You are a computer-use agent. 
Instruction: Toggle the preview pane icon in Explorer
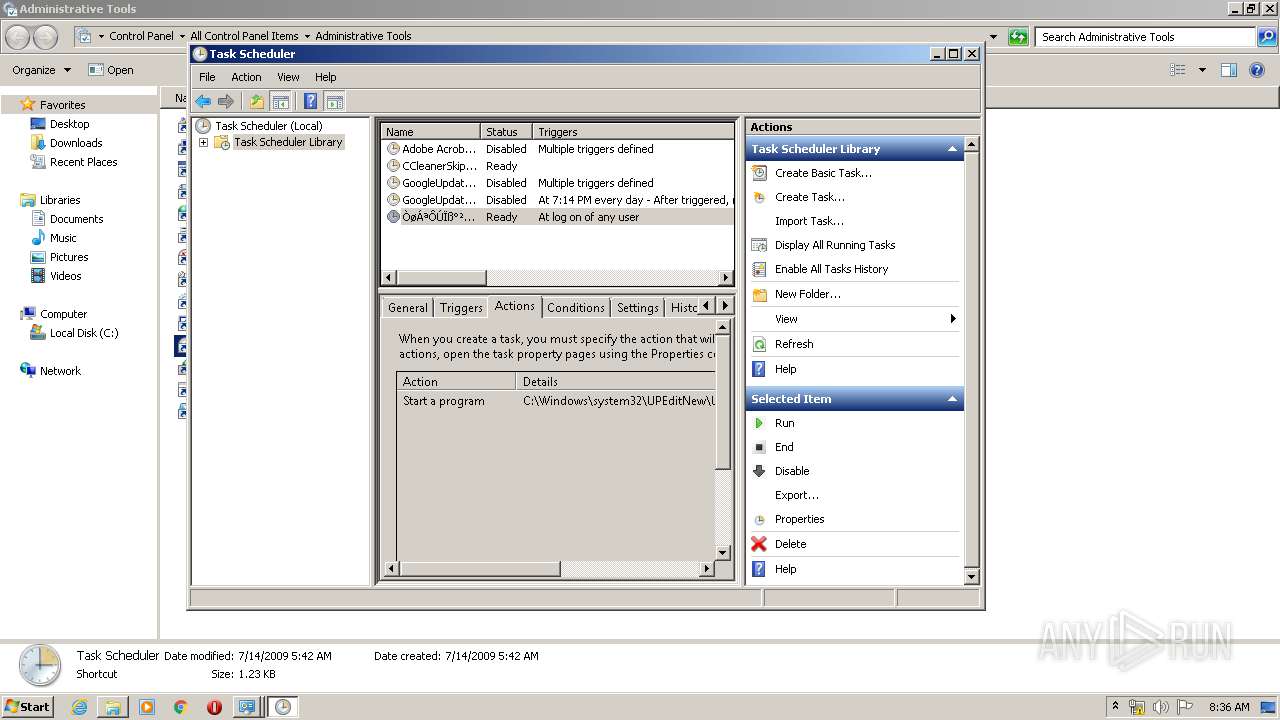(x=1229, y=70)
